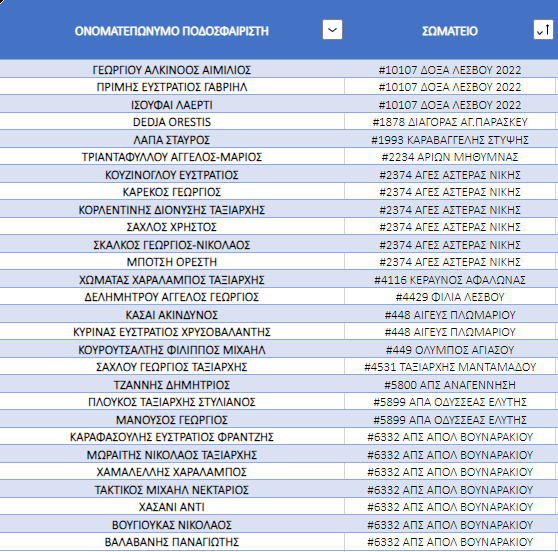Click the ΣΩΜΑΤΕΙΟ column header text
This screenshot has height=552, width=558.
click(x=450, y=31)
